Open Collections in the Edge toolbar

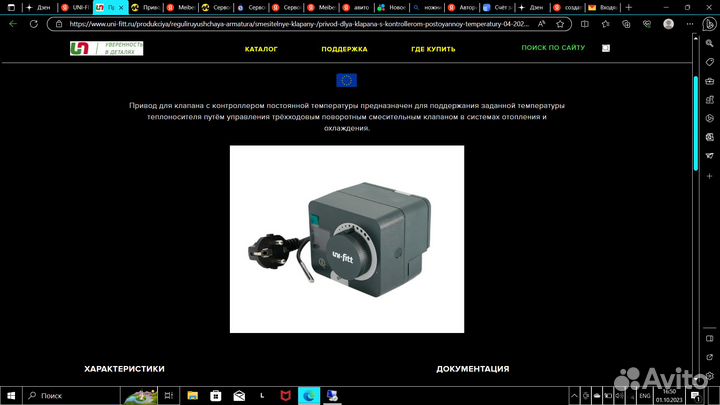click(x=626, y=24)
